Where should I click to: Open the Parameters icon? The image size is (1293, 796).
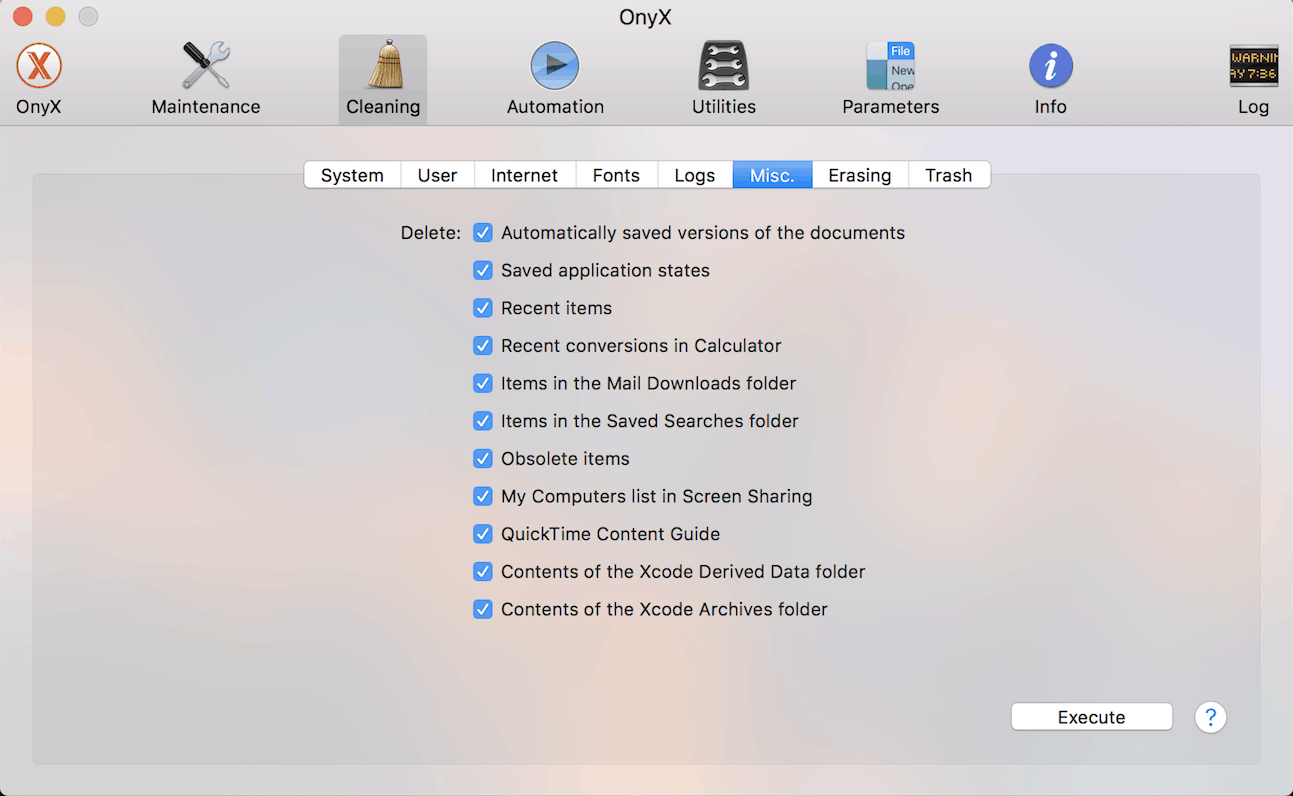(x=890, y=67)
